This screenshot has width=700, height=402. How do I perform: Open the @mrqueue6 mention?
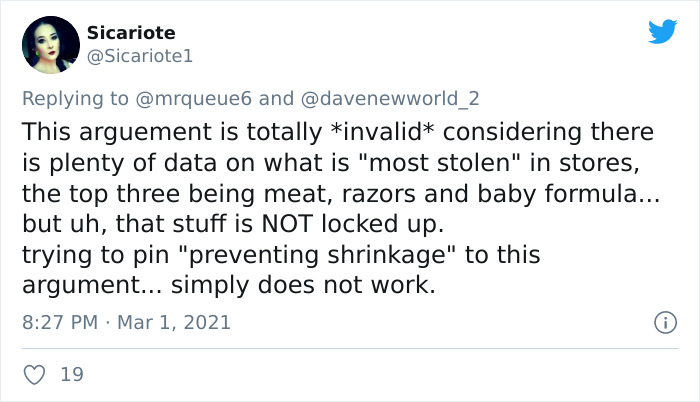[195, 98]
